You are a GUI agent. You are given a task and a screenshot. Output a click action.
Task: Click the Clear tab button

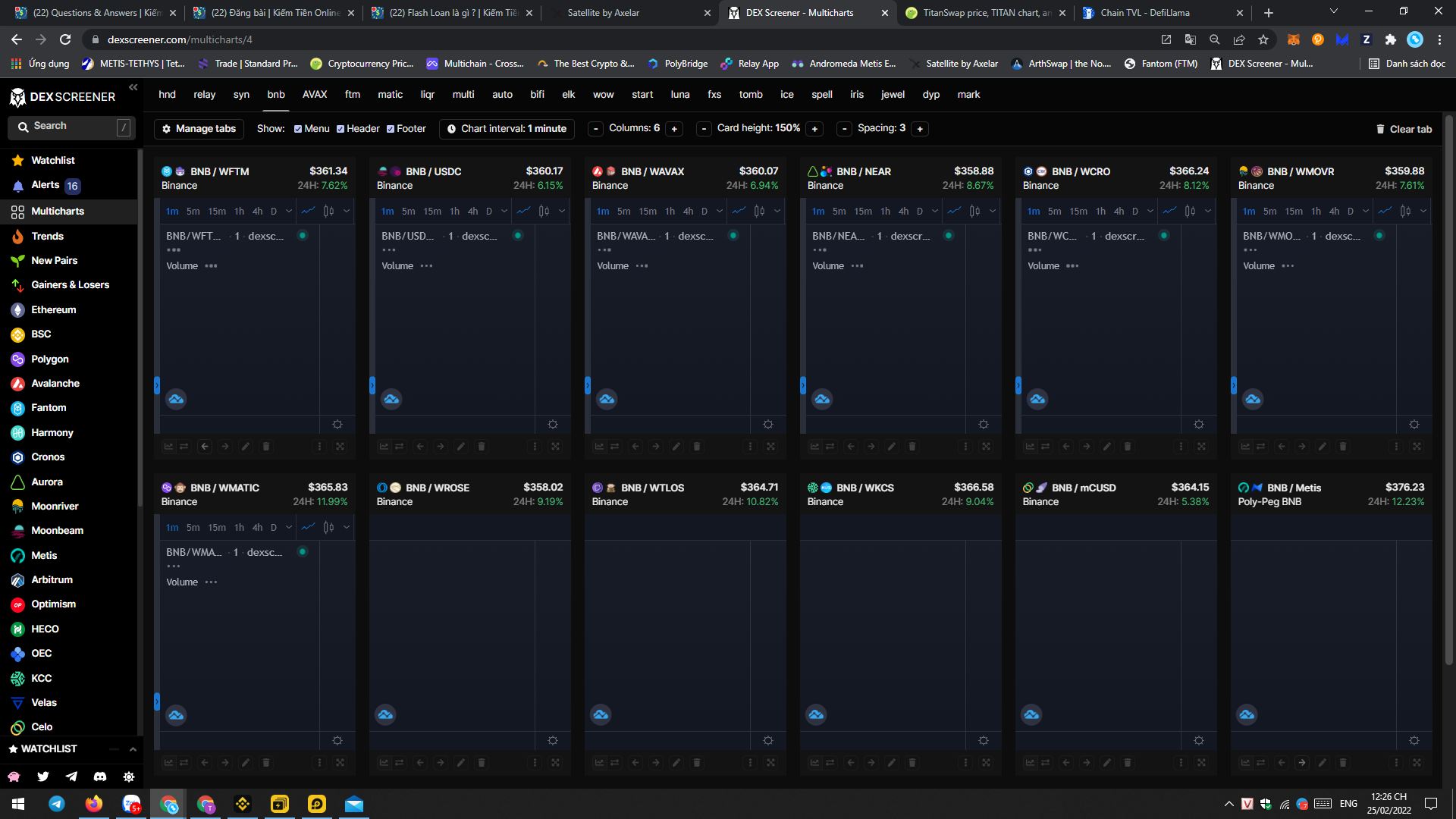1404,129
